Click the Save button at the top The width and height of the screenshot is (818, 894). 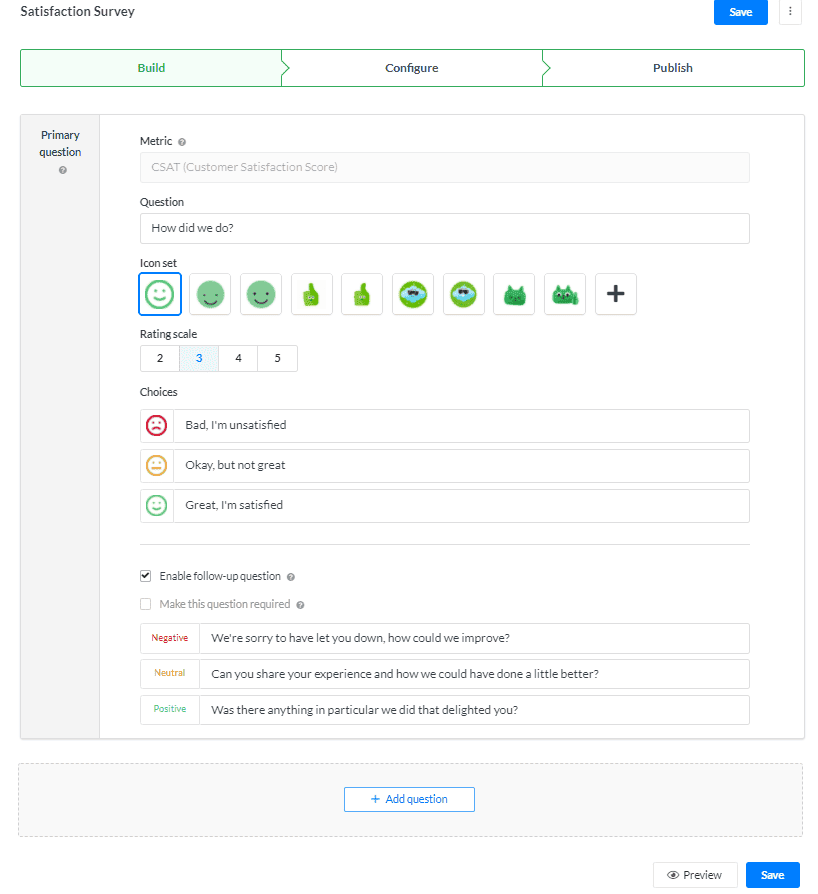click(x=740, y=12)
